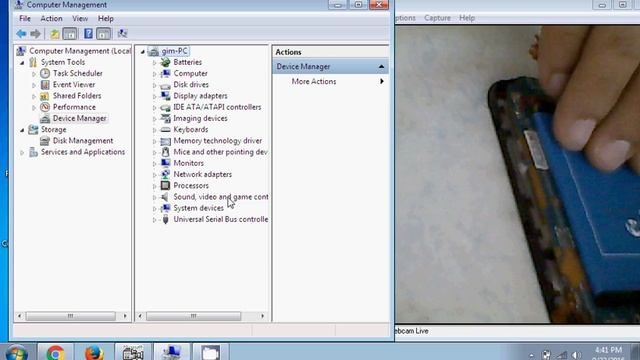This screenshot has width=640, height=360.
Task: Click the Disk drives device icon
Action: 165,85
